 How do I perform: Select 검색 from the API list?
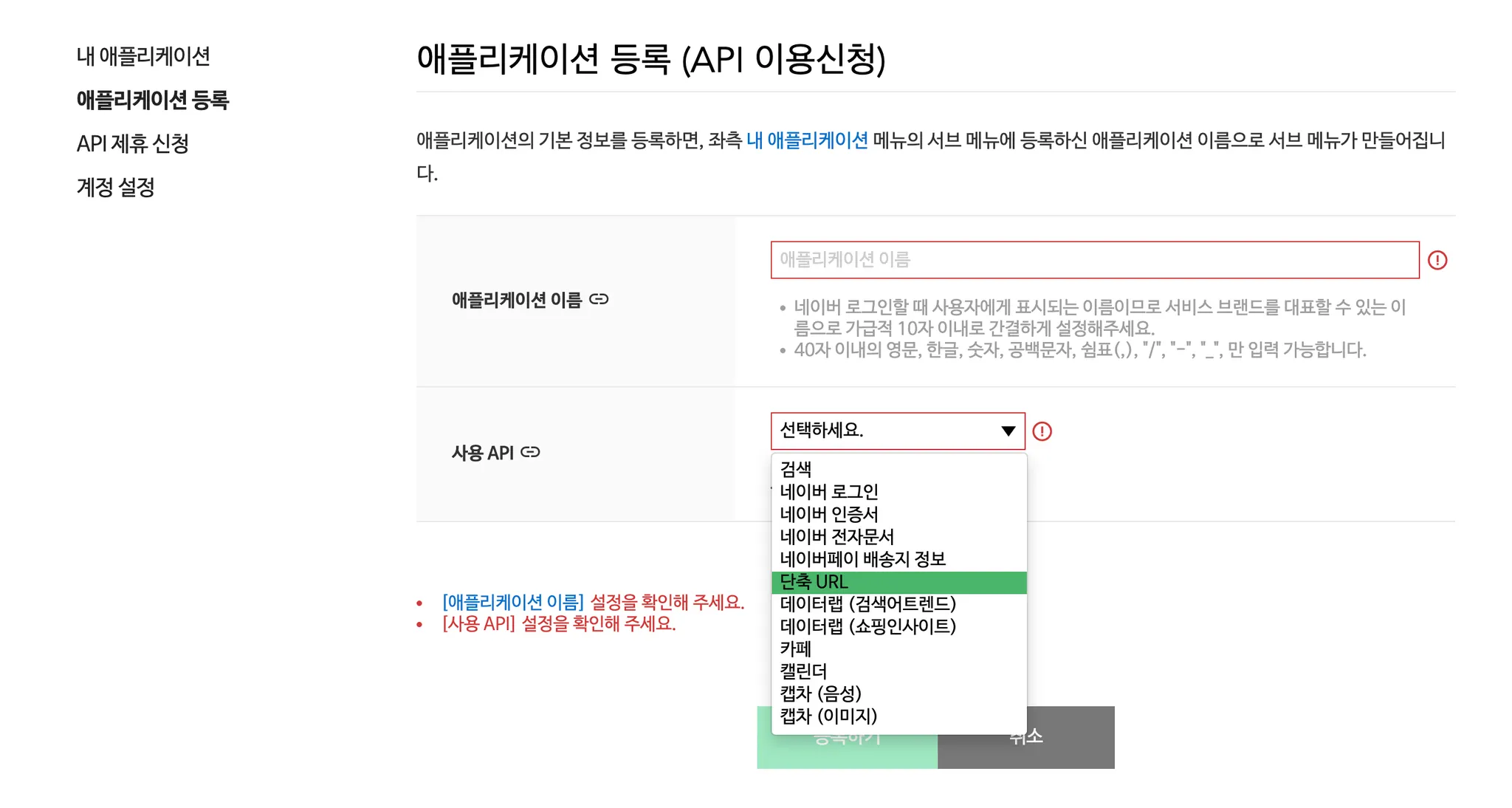(x=796, y=469)
